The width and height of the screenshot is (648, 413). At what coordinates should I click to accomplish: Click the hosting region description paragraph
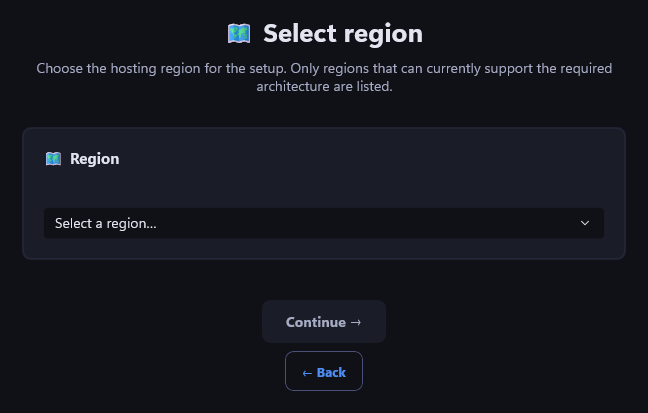pos(324,77)
